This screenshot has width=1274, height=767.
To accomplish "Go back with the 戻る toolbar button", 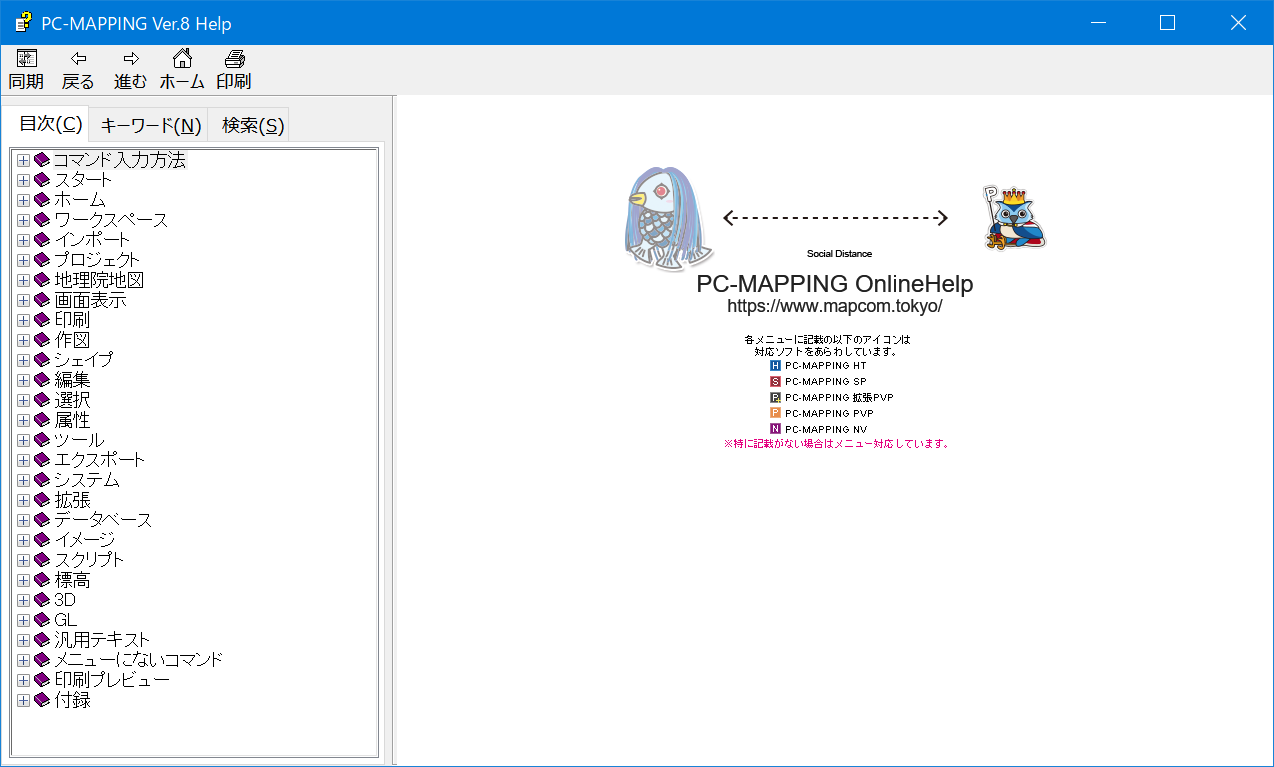I will [78, 70].
